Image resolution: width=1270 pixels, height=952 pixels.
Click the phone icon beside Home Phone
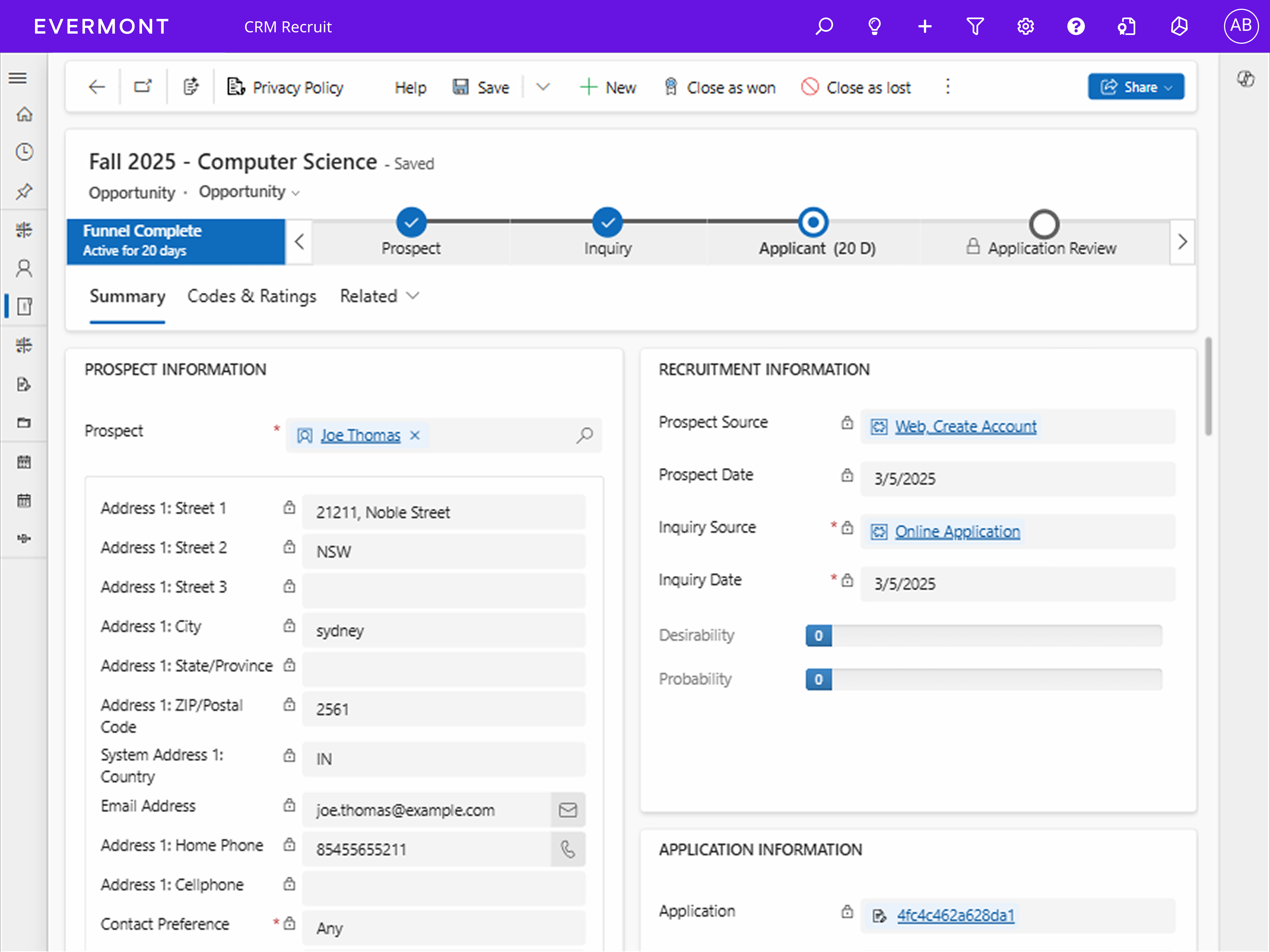tap(568, 849)
